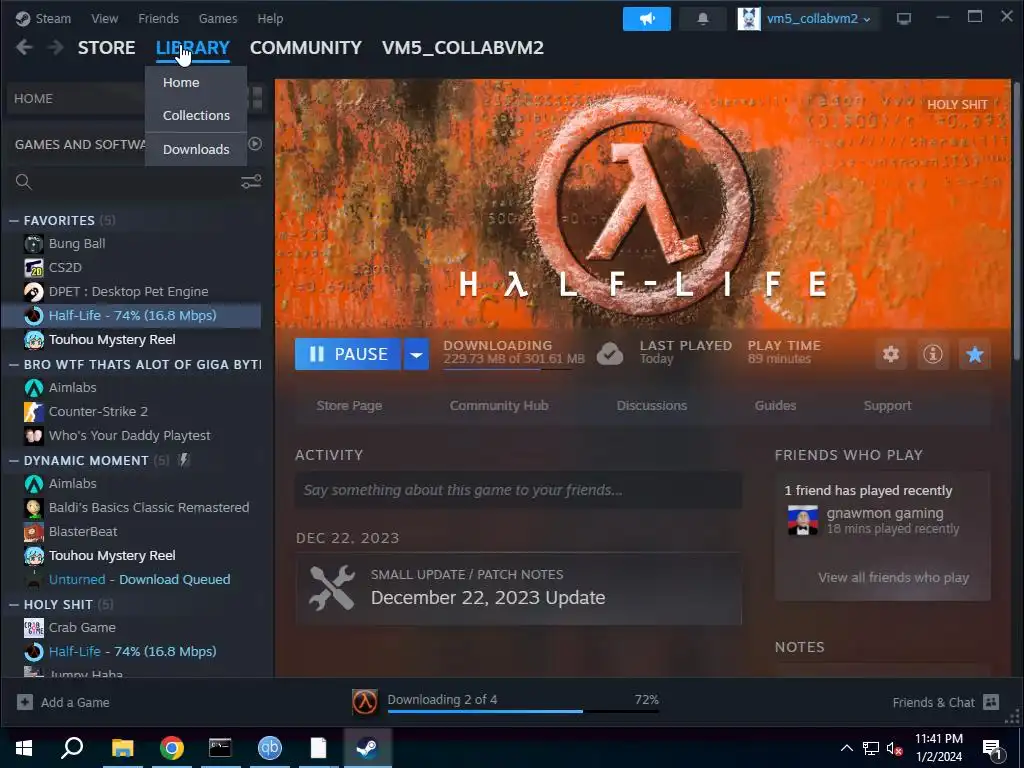1024x768 pixels.
Task: Click the BlasterBeat game icon
Action: click(34, 532)
